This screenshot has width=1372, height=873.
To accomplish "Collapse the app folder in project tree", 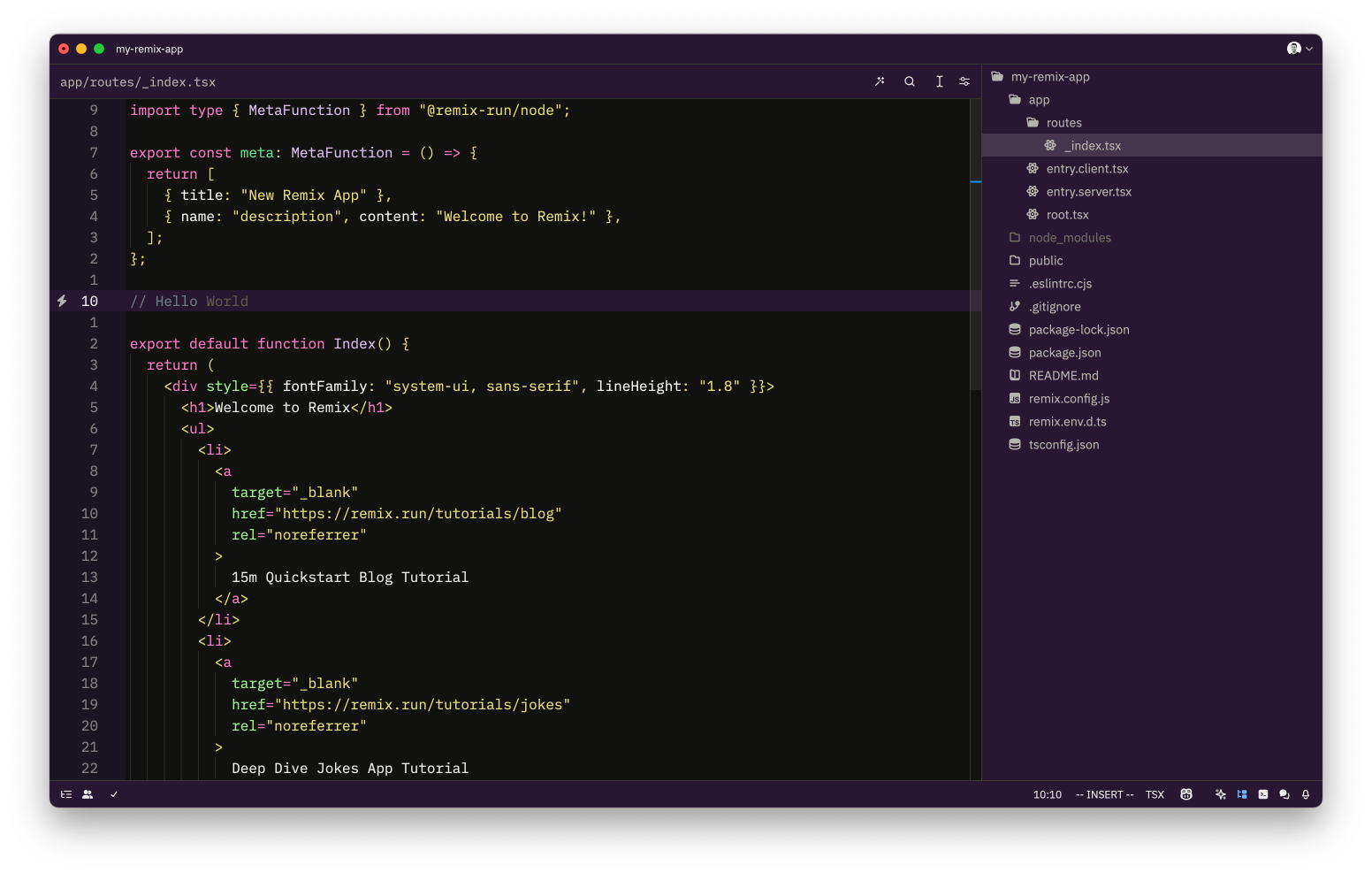I will (1152, 100).
